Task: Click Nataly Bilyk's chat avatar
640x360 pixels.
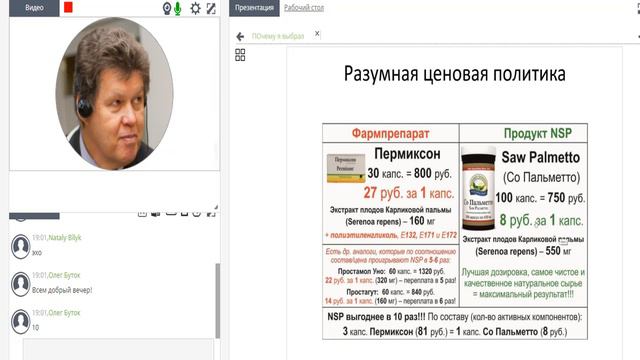Action: click(x=20, y=246)
